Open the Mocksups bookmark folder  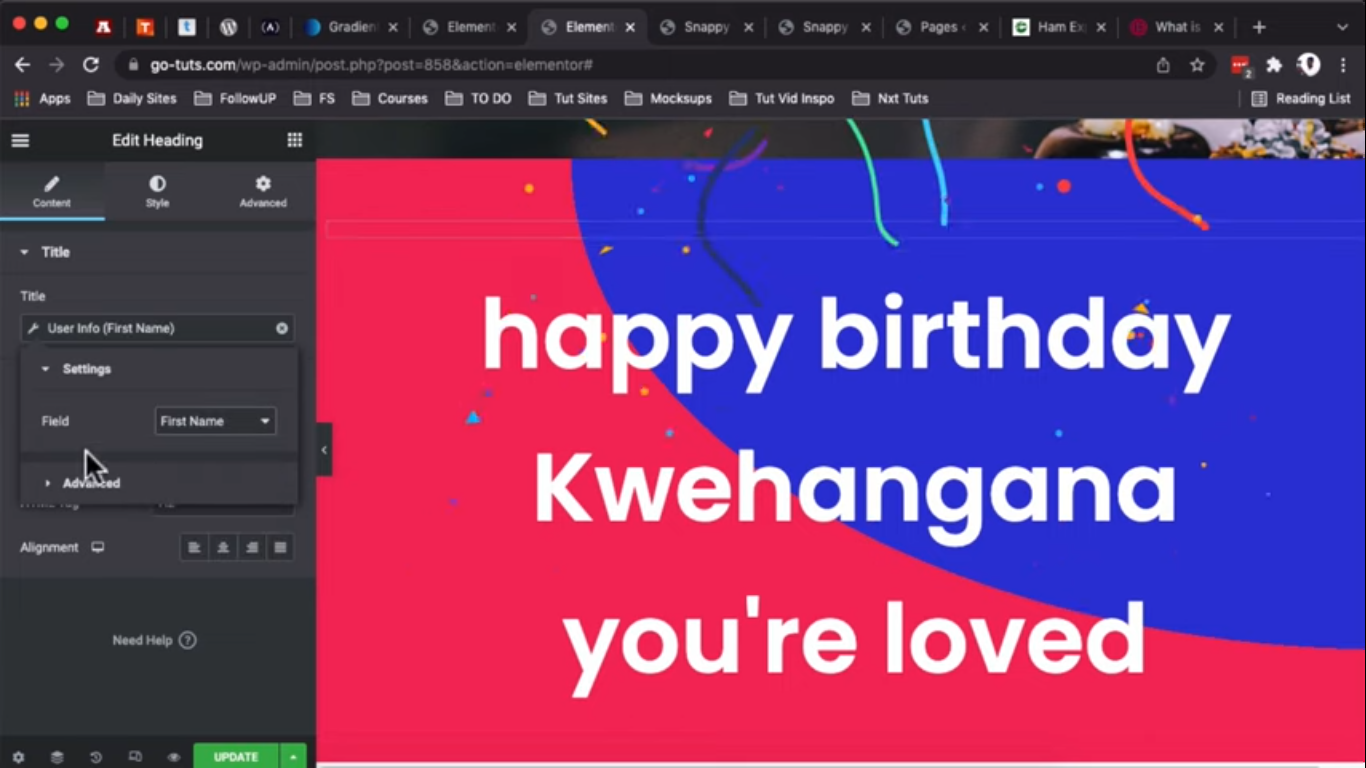pyautogui.click(x=668, y=99)
